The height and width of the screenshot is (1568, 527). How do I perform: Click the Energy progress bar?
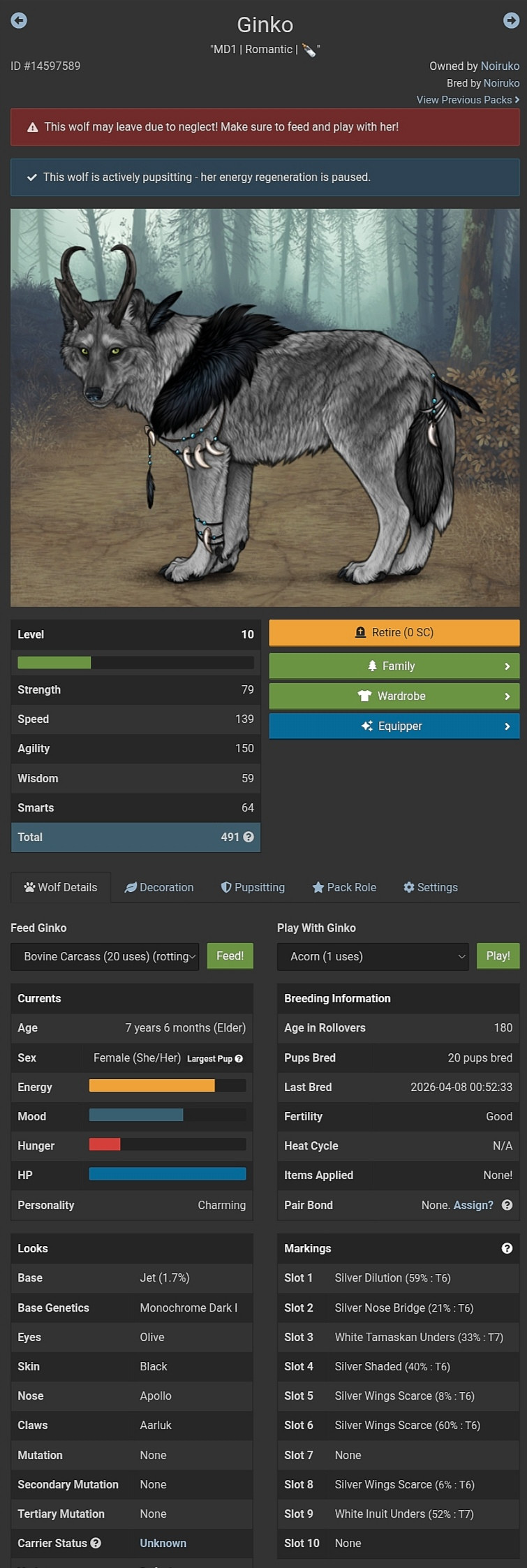coord(168,1085)
